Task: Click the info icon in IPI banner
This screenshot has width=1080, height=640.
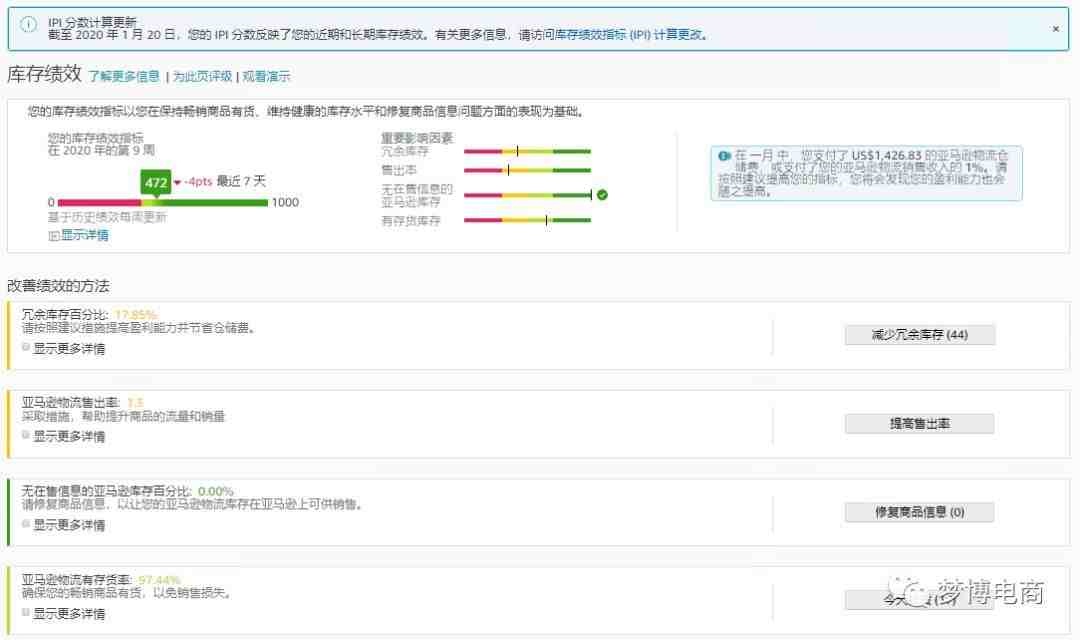Action: (x=28, y=25)
